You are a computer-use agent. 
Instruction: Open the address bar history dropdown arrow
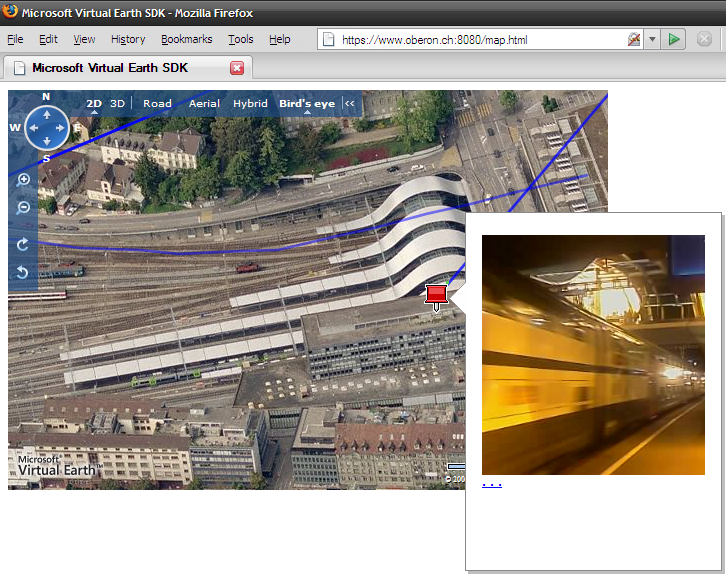[x=652, y=40]
